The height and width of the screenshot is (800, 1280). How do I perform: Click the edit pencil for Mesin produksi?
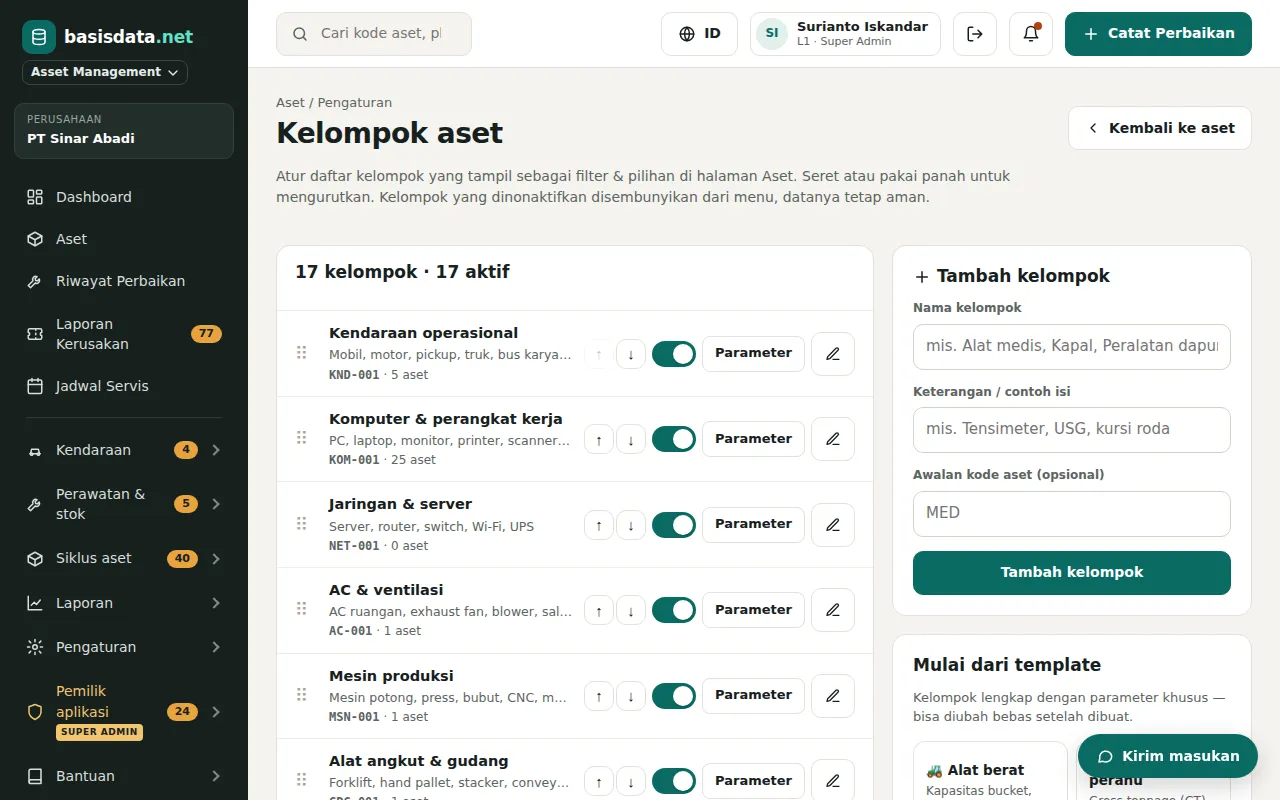(x=833, y=696)
